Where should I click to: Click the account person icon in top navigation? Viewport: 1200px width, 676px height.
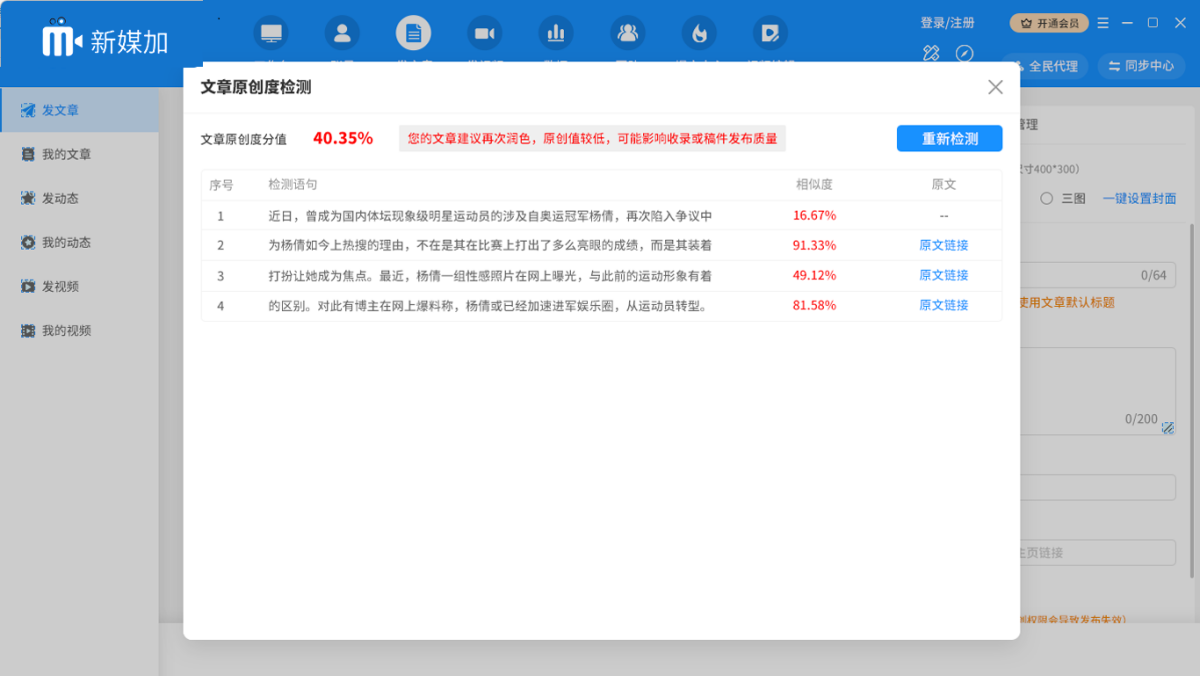tap(342, 33)
